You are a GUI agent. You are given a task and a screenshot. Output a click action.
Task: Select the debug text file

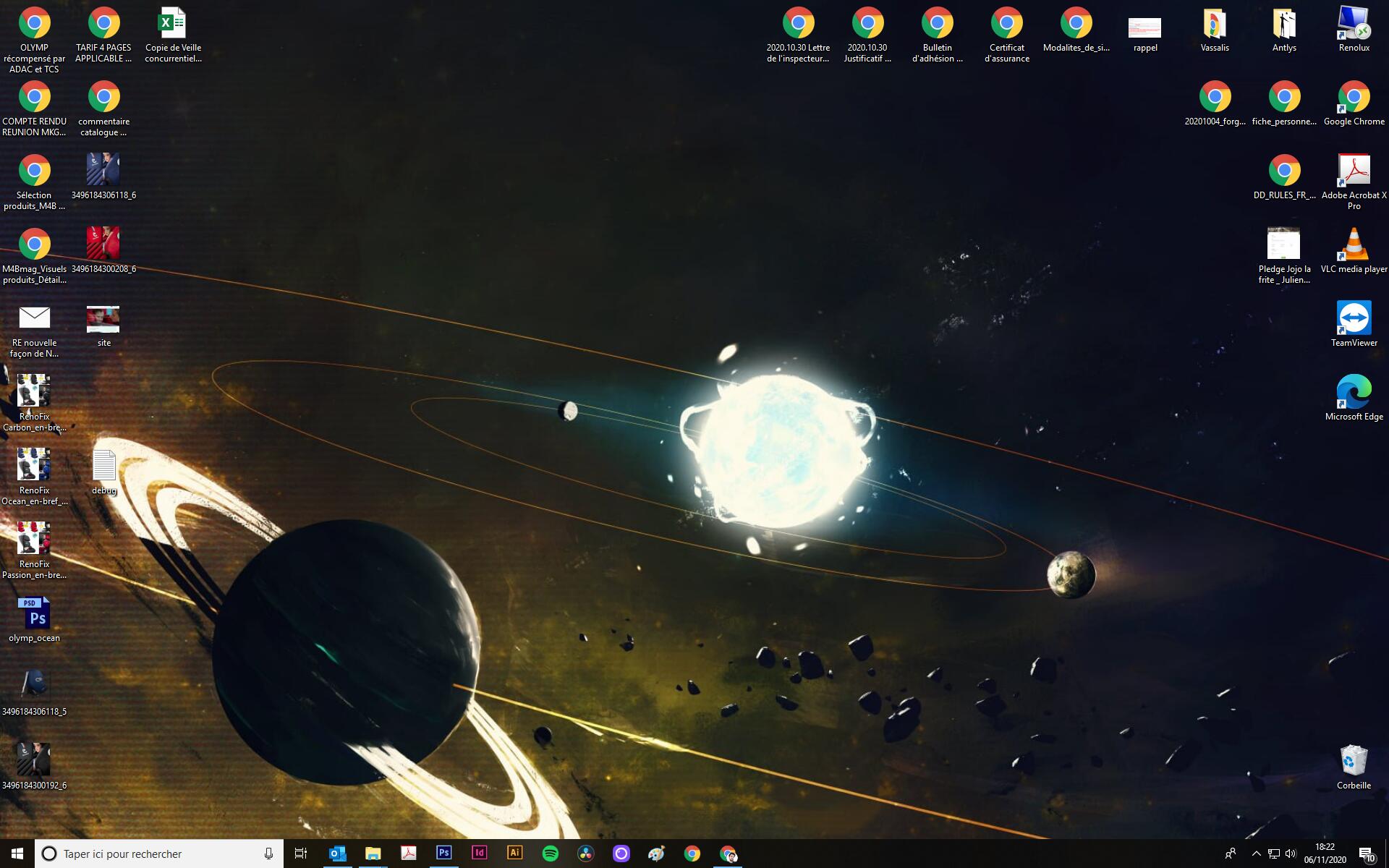(103, 466)
